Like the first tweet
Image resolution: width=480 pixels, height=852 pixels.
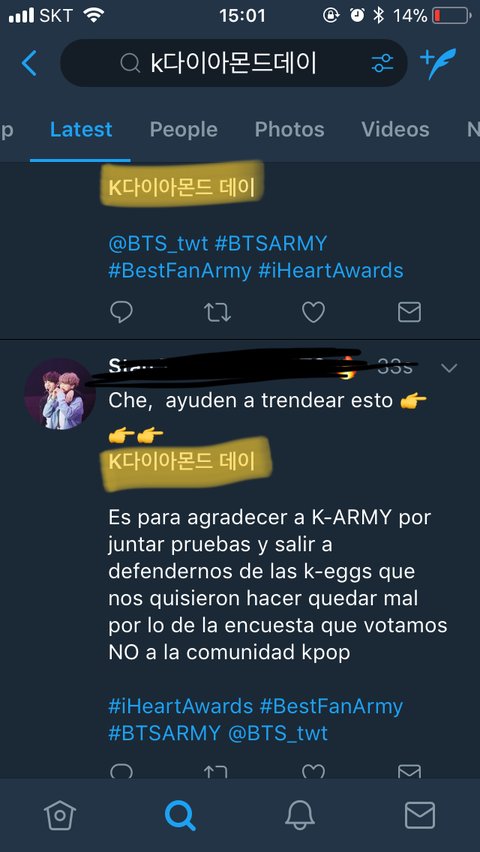(x=313, y=312)
